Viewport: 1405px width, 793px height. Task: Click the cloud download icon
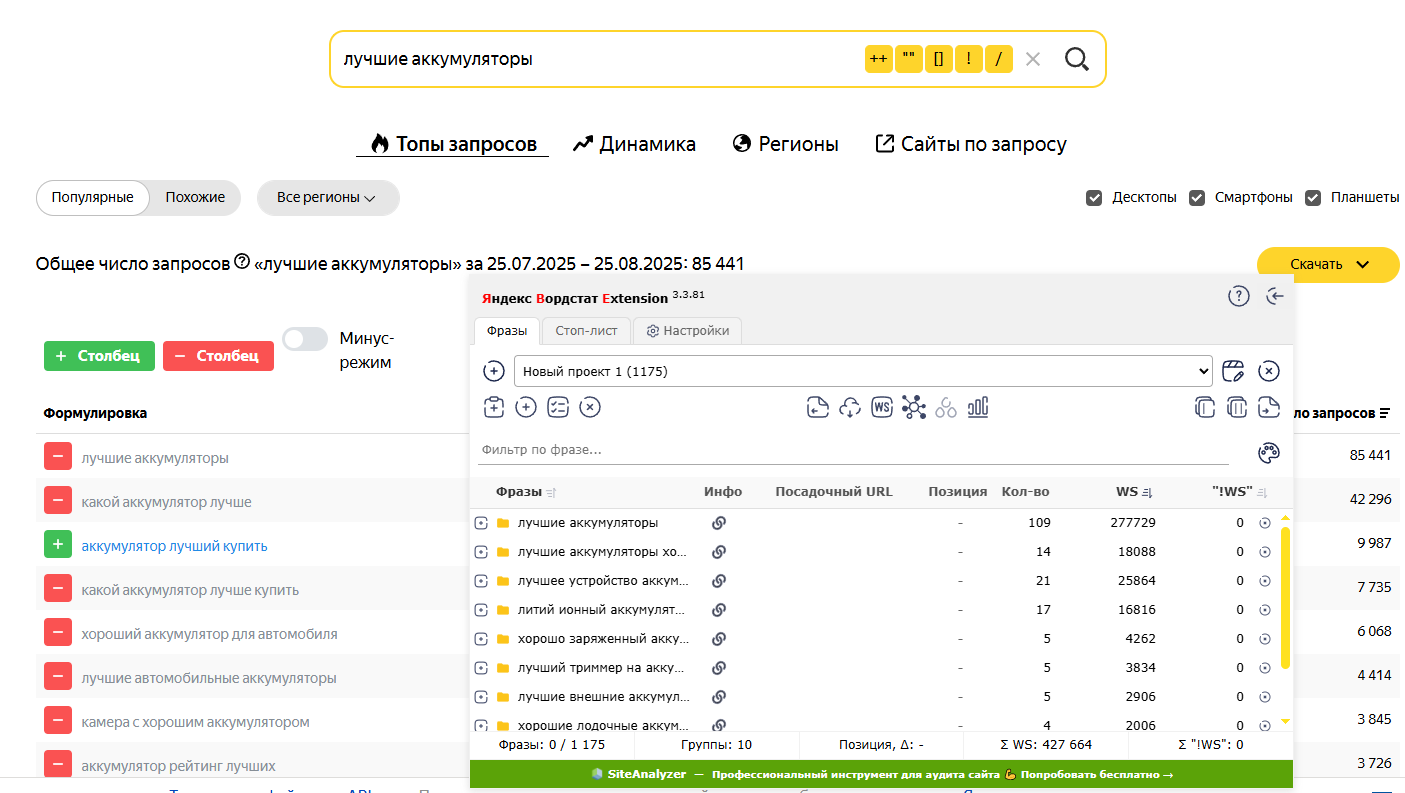point(850,407)
